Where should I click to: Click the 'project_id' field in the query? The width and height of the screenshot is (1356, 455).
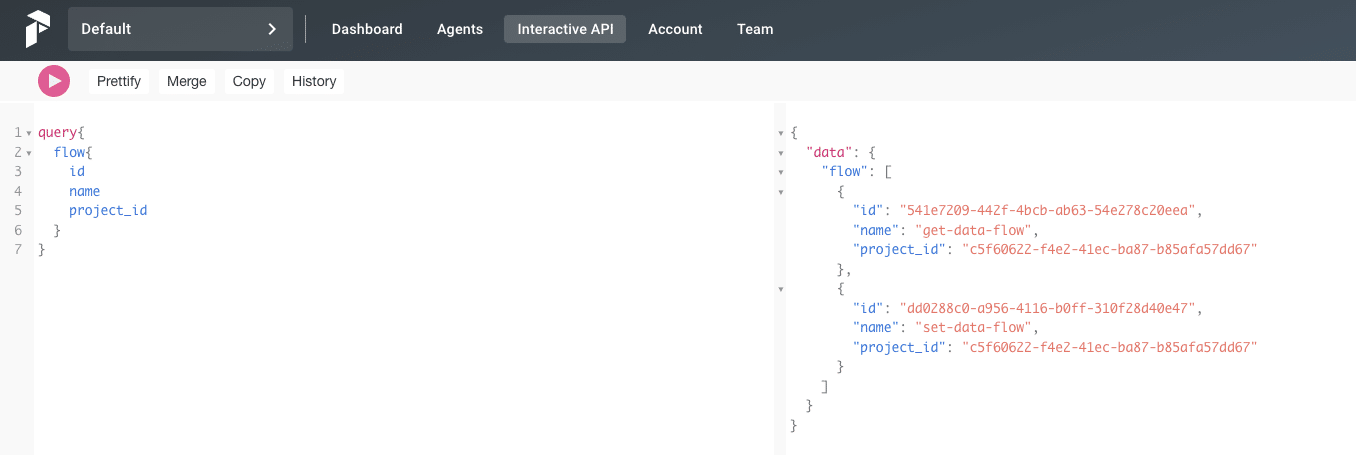108,210
